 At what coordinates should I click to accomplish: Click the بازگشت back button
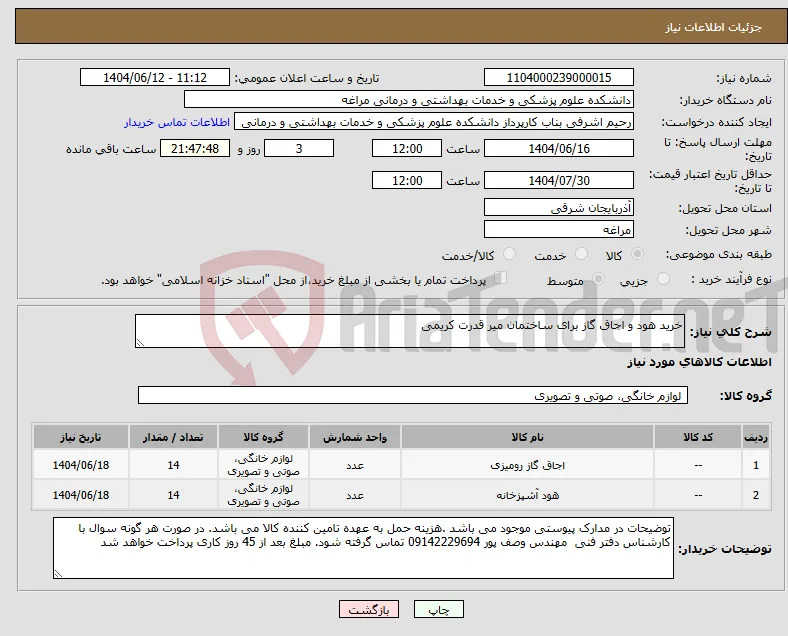pos(369,609)
